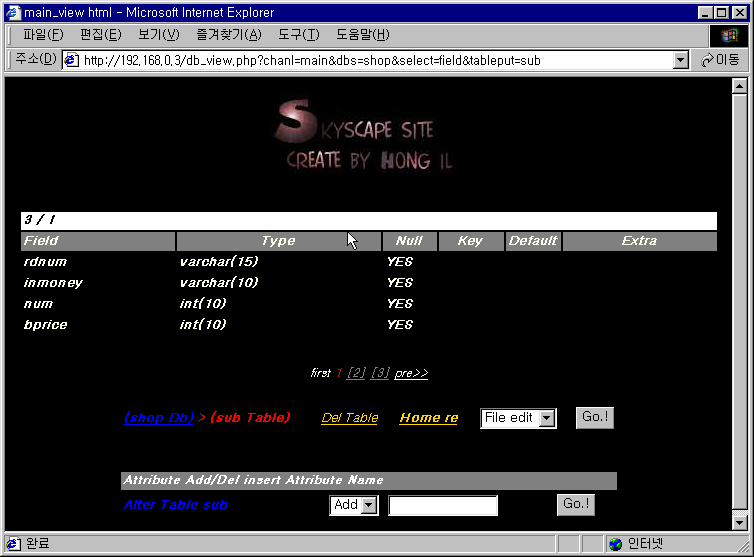The width and height of the screenshot is (754, 557).
Task: Open the 도움말(H) menu
Action: 362,35
